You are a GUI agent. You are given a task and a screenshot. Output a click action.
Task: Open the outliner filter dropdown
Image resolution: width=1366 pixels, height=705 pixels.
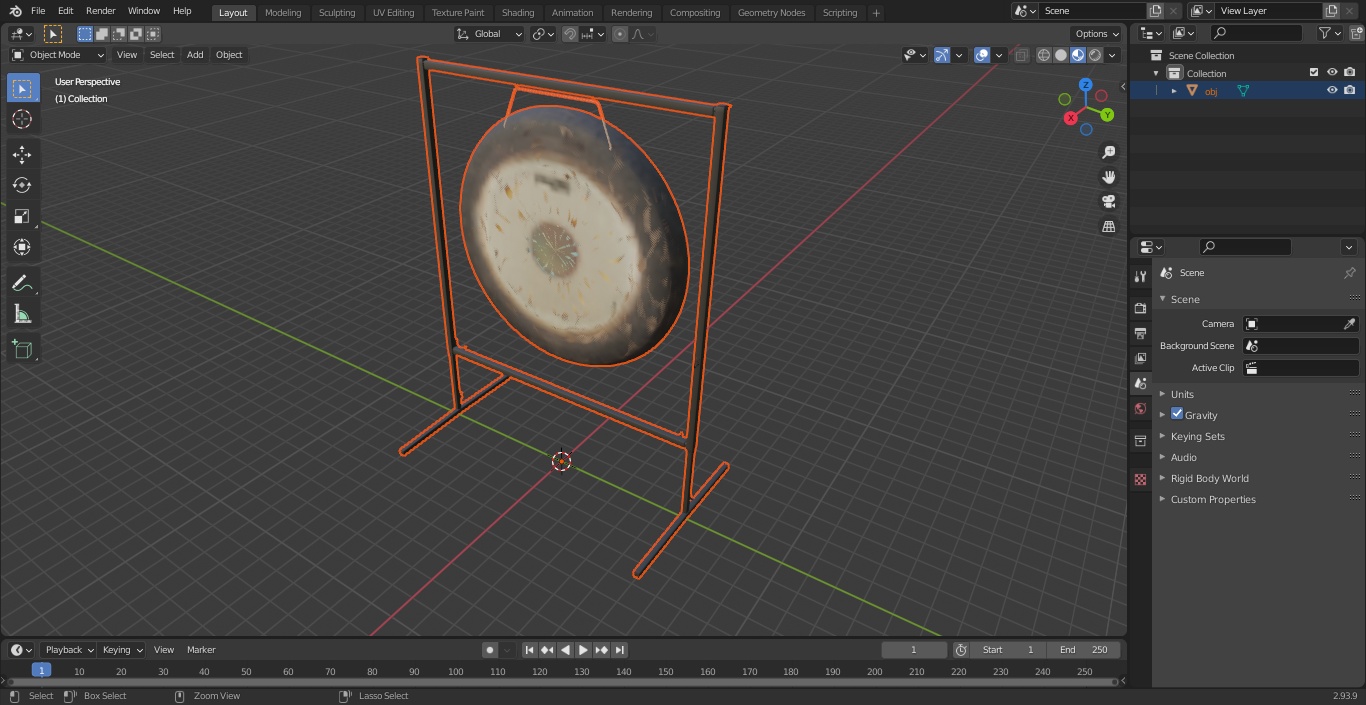[x=1329, y=33]
